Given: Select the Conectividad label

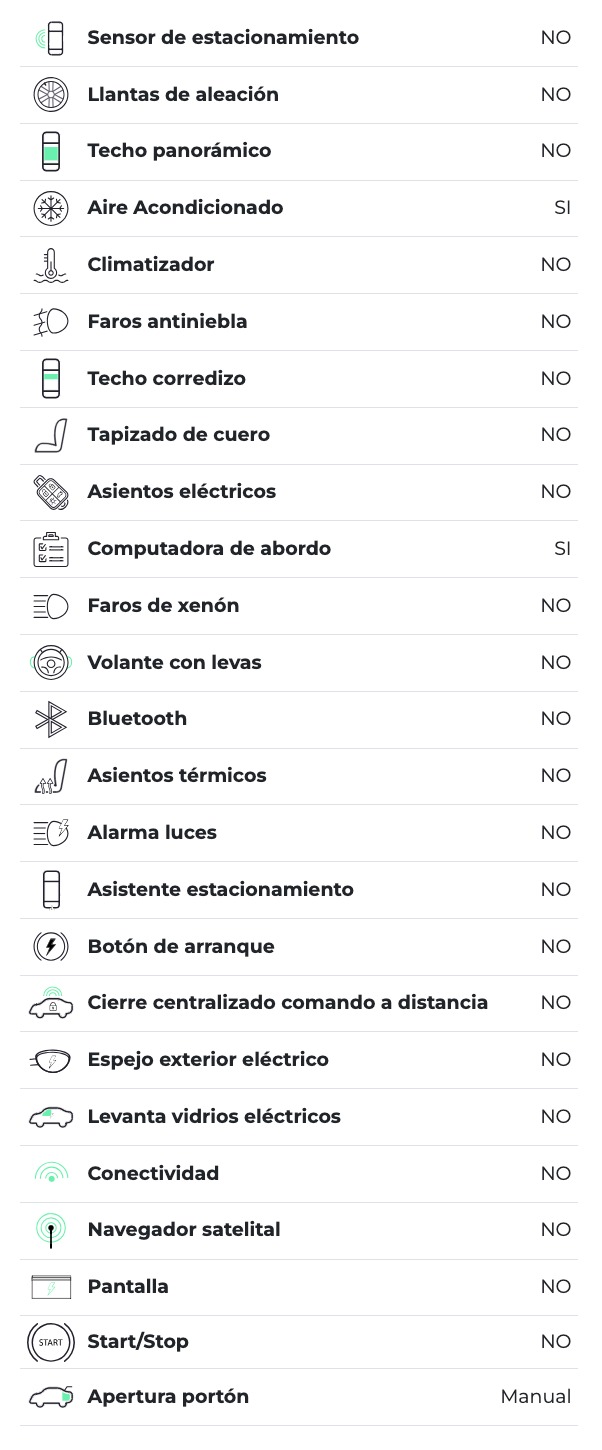Looking at the screenshot, I should (153, 1173).
